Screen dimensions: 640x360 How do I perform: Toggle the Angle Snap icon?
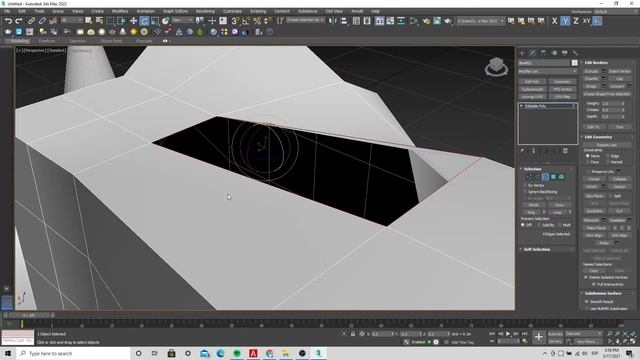(246, 21)
